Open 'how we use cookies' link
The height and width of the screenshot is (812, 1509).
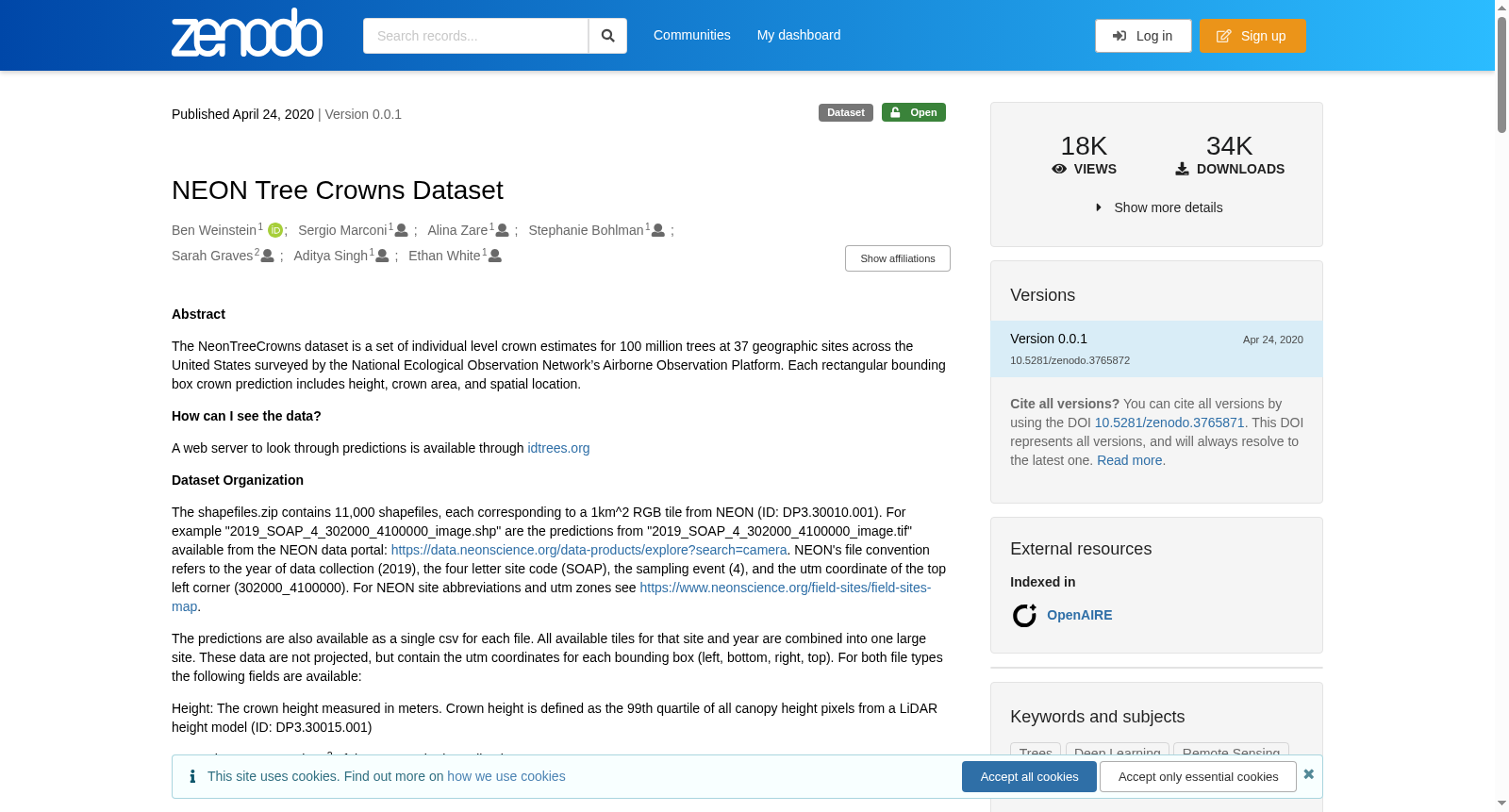tap(506, 776)
